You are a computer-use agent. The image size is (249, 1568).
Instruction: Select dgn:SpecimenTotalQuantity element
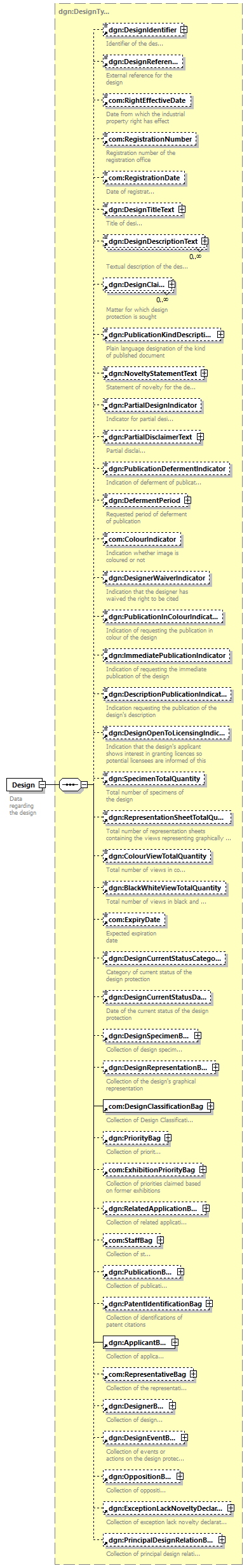coord(154,779)
